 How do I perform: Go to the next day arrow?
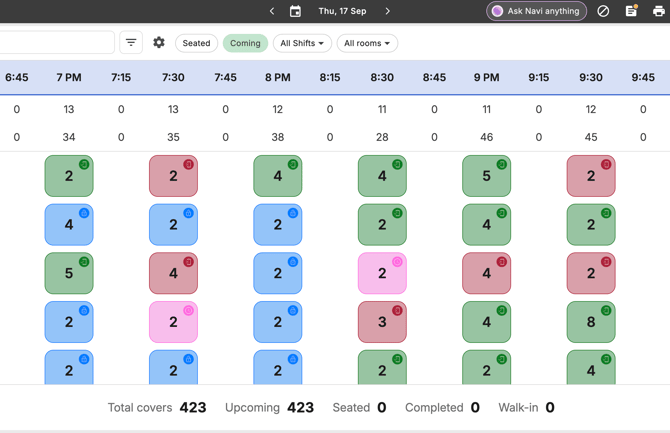tap(387, 11)
